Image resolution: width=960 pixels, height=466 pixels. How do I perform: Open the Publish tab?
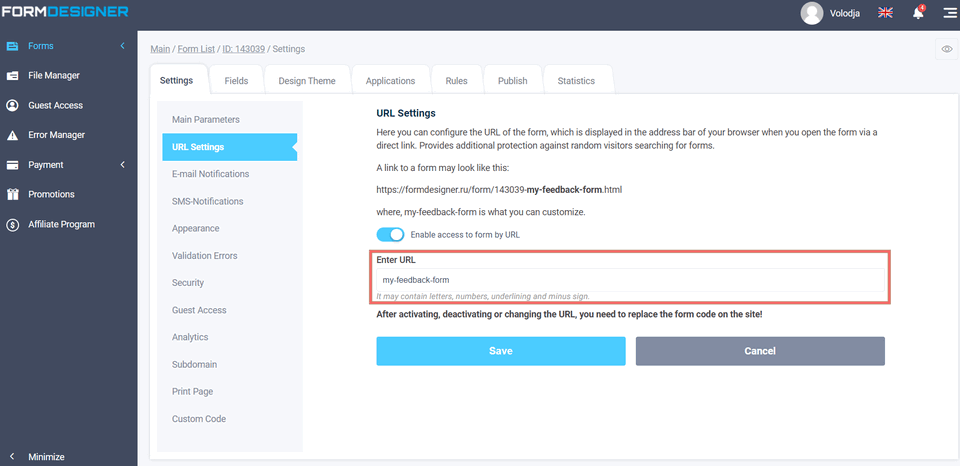click(x=512, y=81)
